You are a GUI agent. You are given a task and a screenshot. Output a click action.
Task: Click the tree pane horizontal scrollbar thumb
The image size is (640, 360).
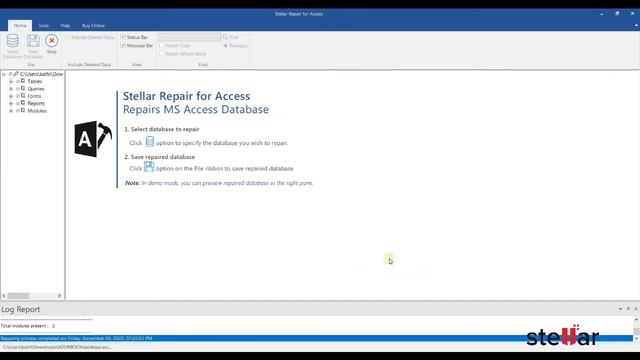[18, 296]
